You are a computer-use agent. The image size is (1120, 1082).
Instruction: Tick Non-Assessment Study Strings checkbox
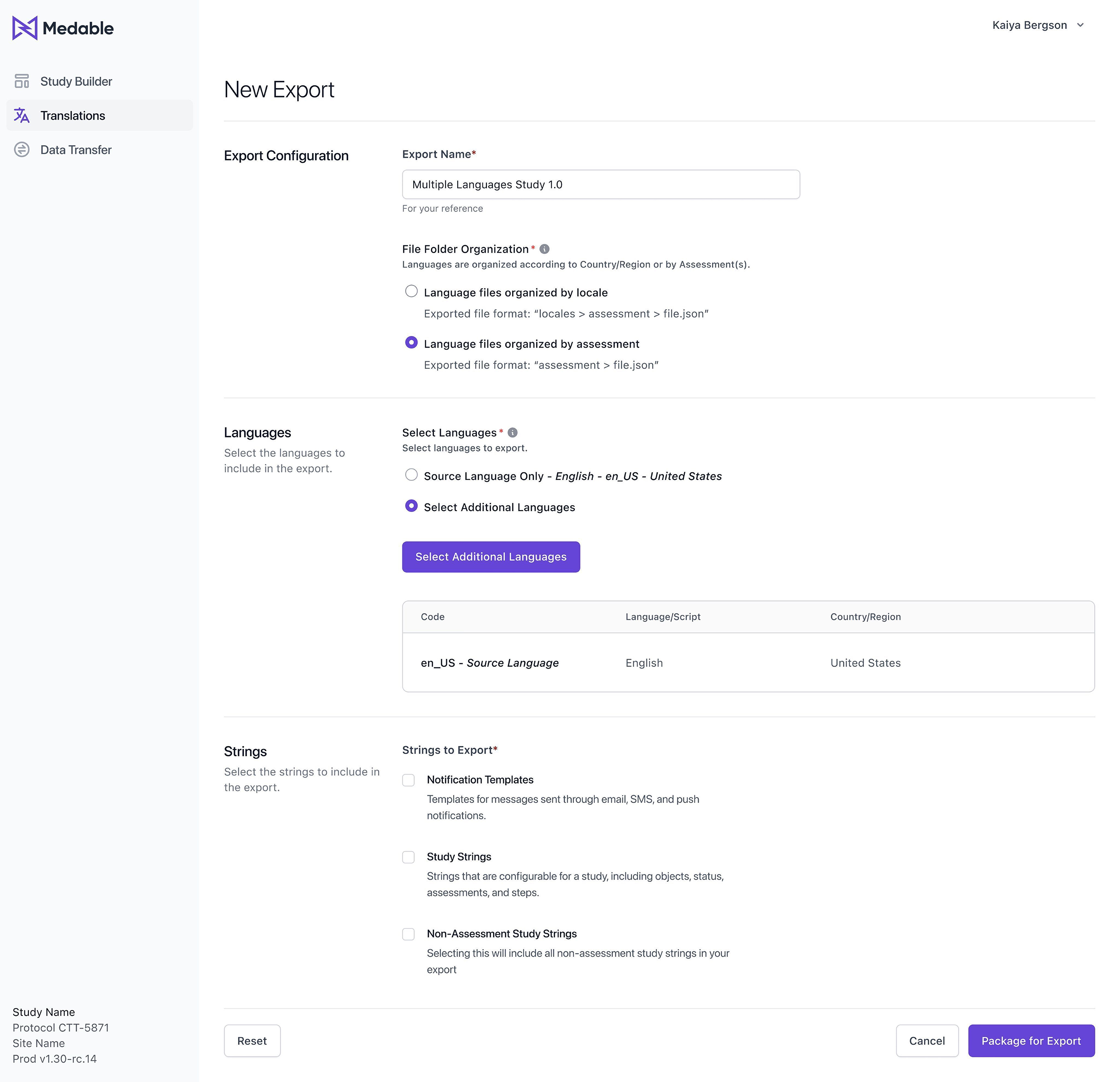[x=408, y=934]
